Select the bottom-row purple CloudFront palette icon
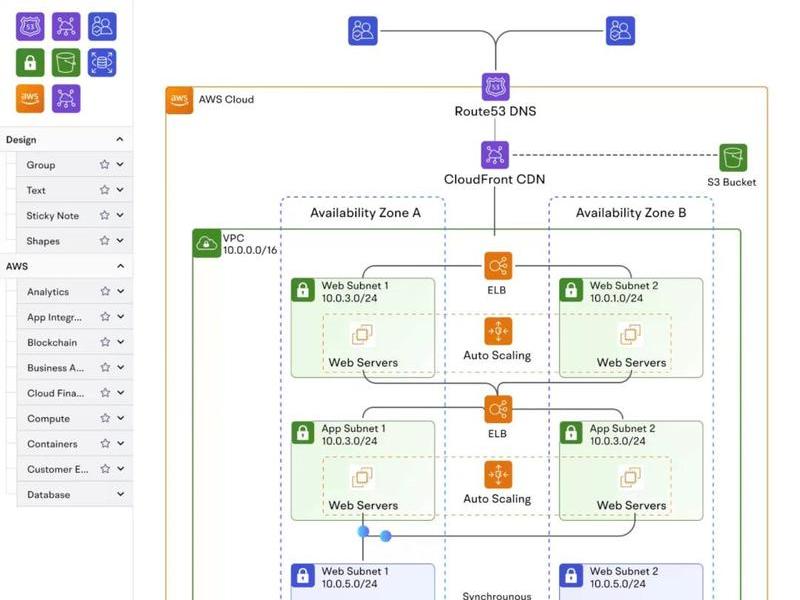The height and width of the screenshot is (600, 800). coord(66,98)
